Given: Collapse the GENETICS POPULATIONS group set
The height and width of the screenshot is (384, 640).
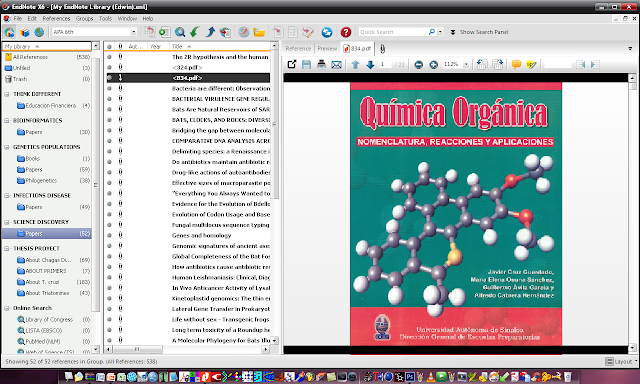Looking at the screenshot, I should [7, 147].
